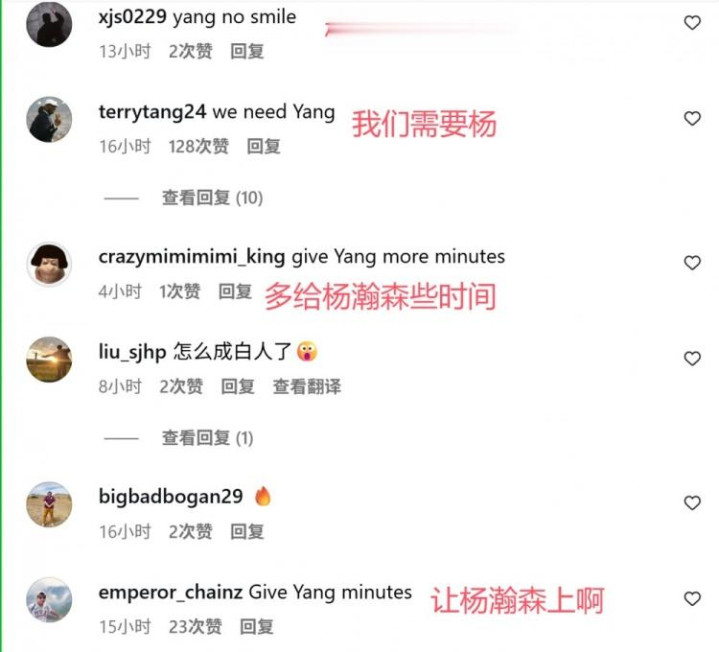Viewport: 719px width, 652px height.
Task: Open xjs0229's profile avatar
Action: click(49, 24)
